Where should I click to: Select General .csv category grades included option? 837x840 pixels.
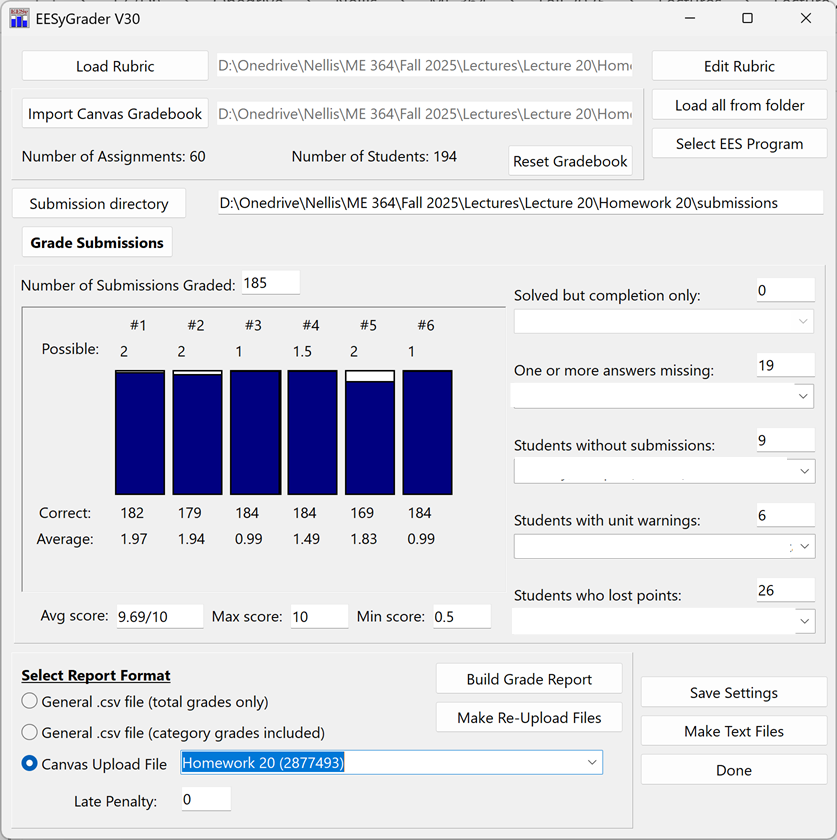(x=30, y=733)
